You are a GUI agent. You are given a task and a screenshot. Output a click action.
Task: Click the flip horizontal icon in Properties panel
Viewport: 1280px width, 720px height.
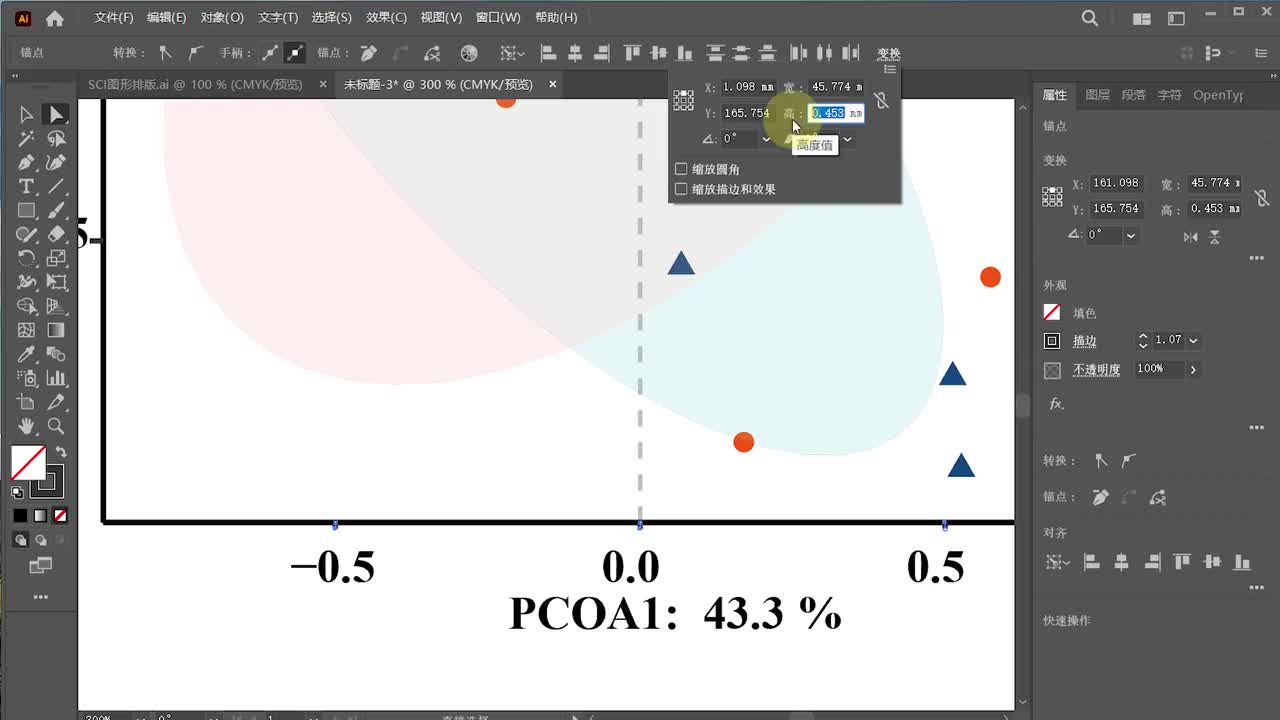[x=1190, y=236]
